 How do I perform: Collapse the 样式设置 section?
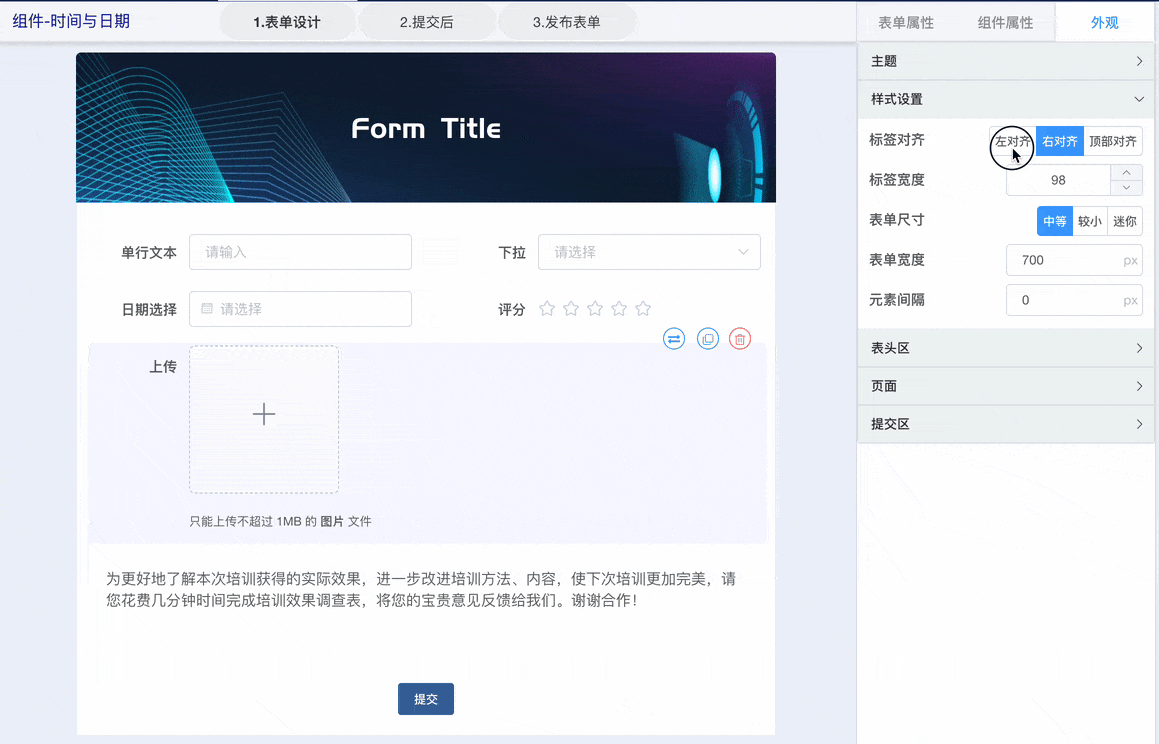[1006, 99]
